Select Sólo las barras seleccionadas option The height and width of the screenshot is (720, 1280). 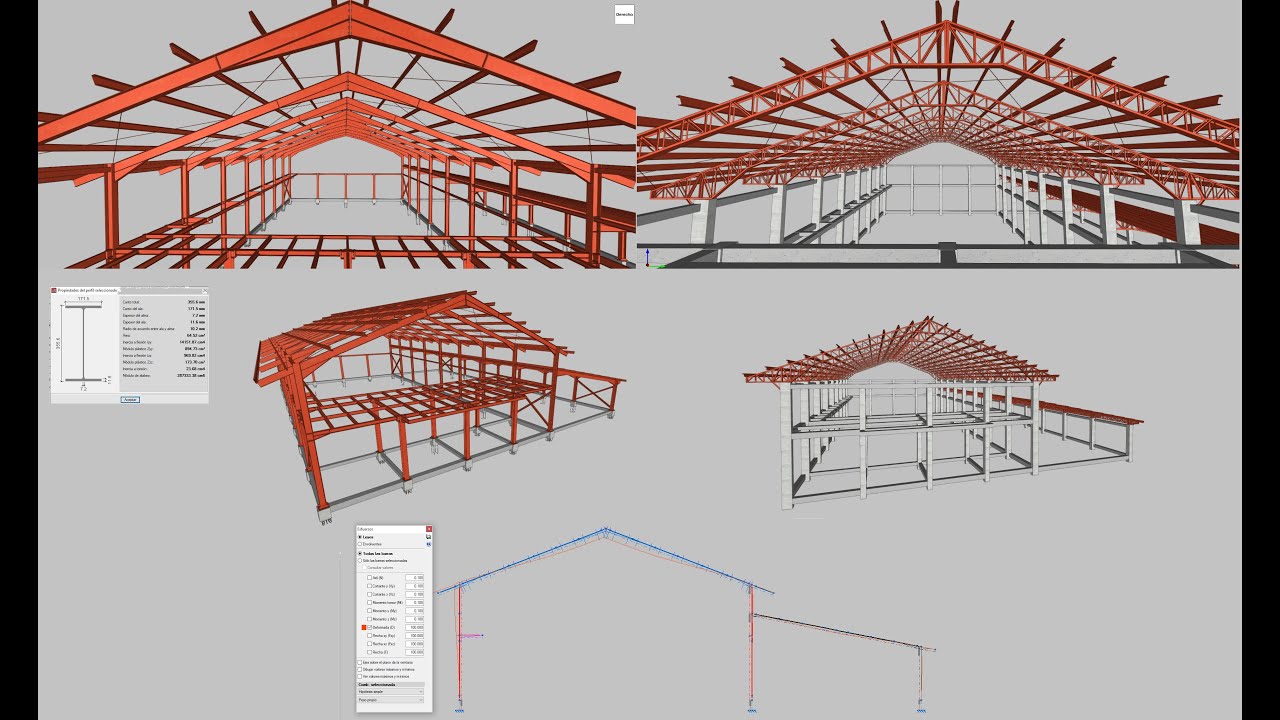[360, 561]
